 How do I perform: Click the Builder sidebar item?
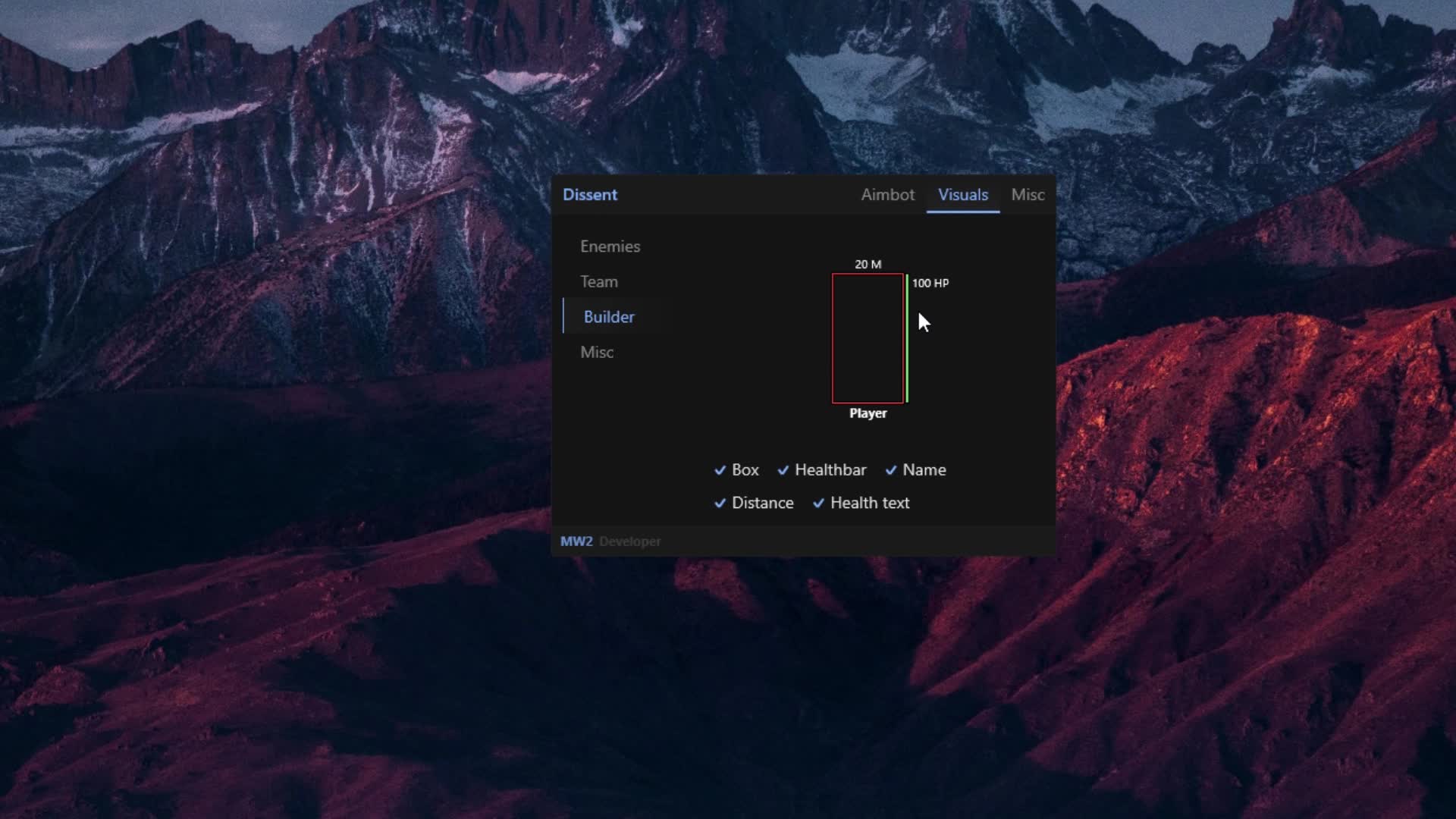point(608,317)
